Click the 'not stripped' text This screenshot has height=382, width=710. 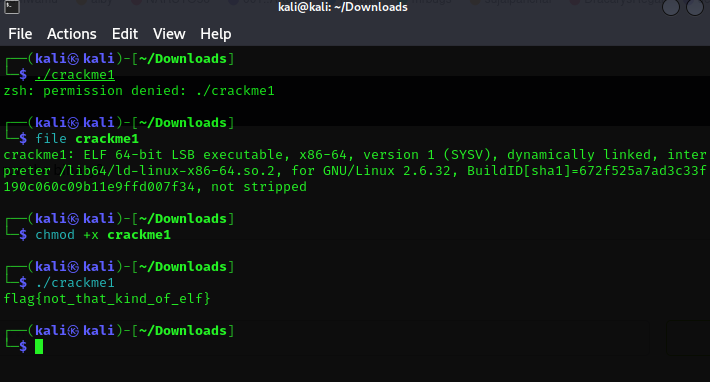[259, 187]
